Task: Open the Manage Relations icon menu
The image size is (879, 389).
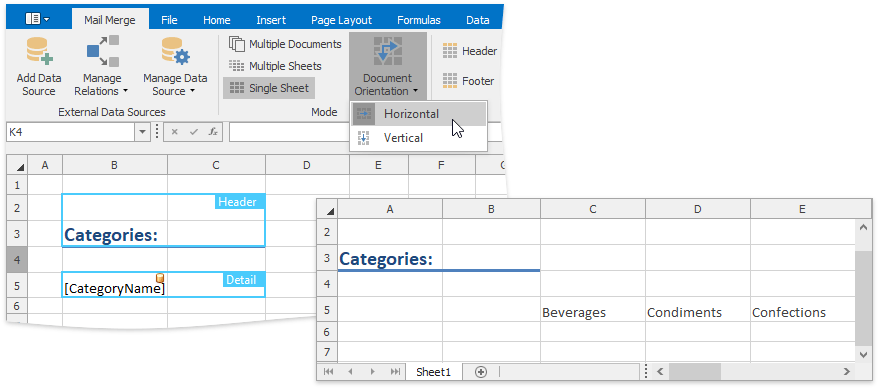Action: [103, 50]
